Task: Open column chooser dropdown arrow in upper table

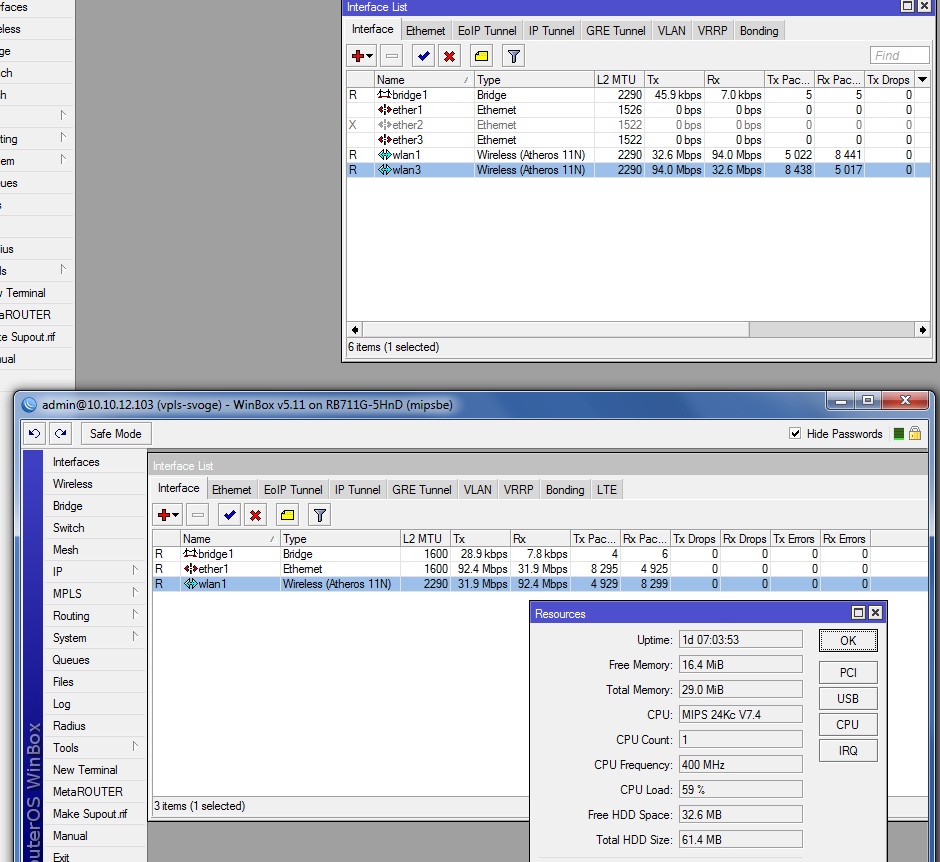Action: [922, 80]
